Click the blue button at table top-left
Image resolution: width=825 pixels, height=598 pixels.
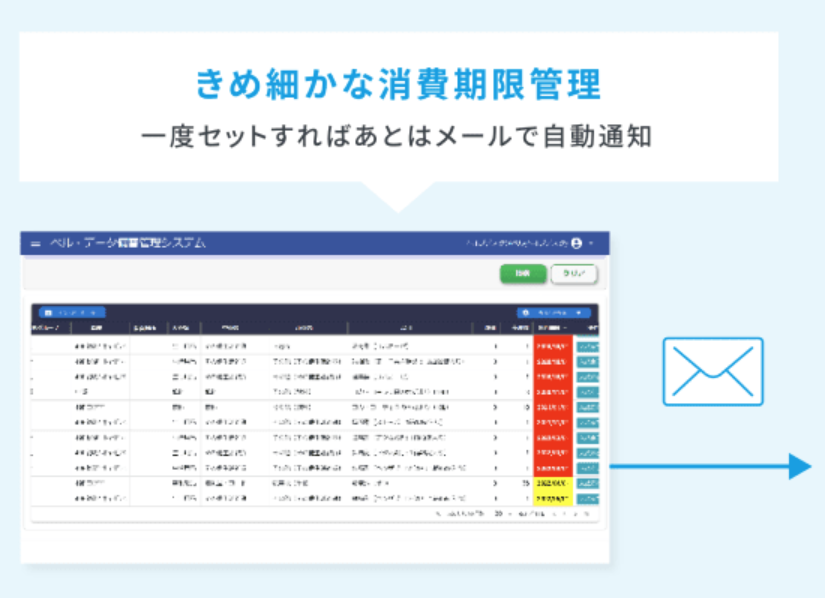[72, 312]
